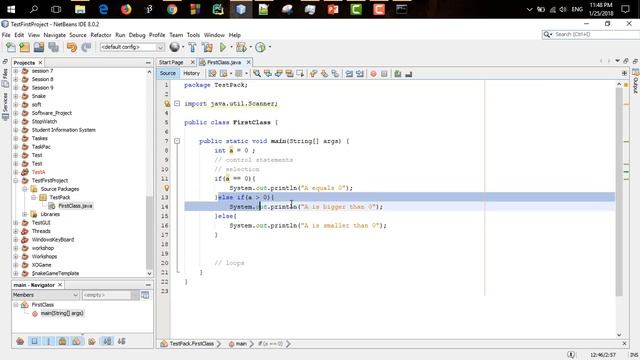Click the Source view button
The image size is (640, 360).
168,73
